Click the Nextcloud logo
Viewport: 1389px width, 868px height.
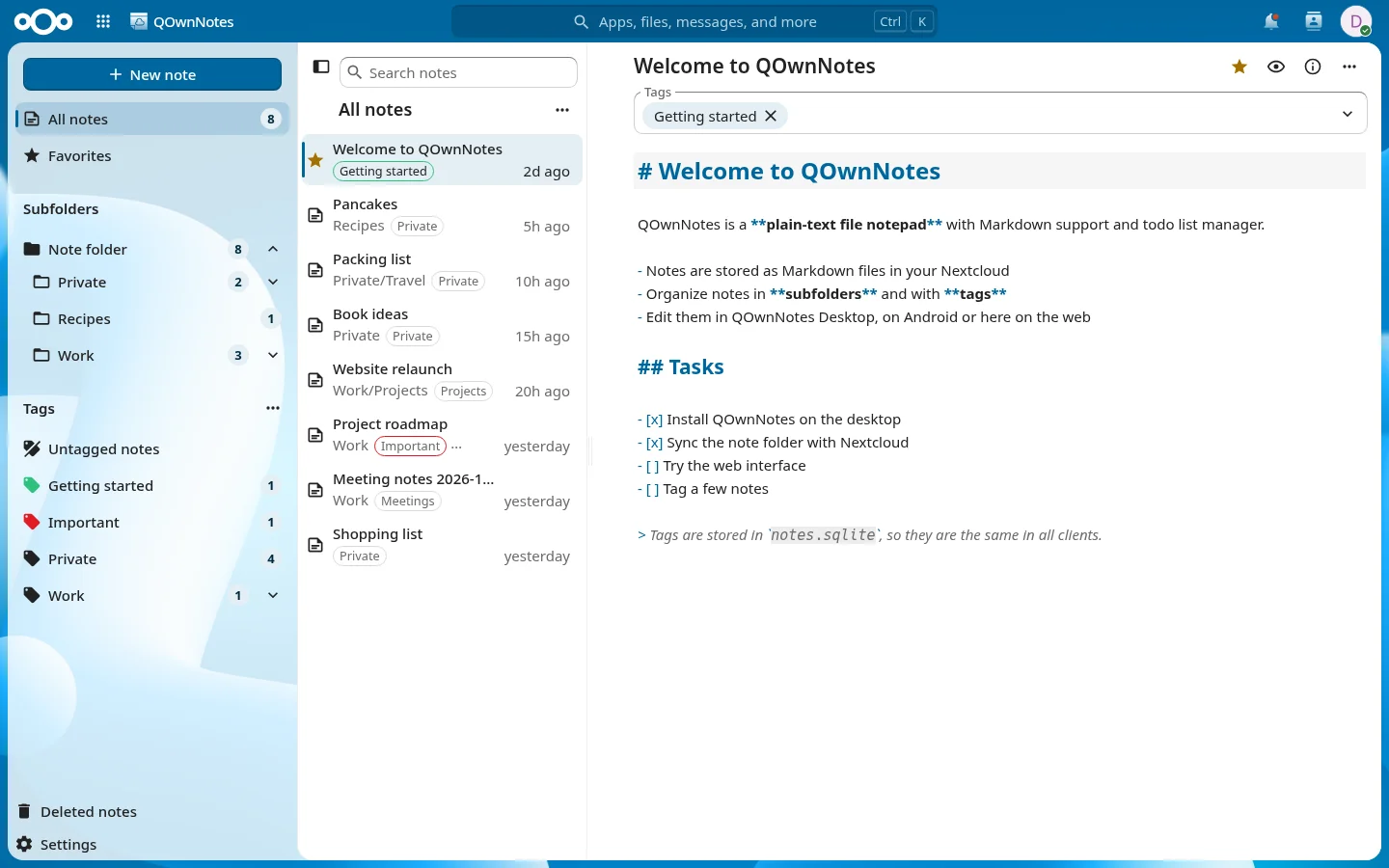(x=43, y=21)
